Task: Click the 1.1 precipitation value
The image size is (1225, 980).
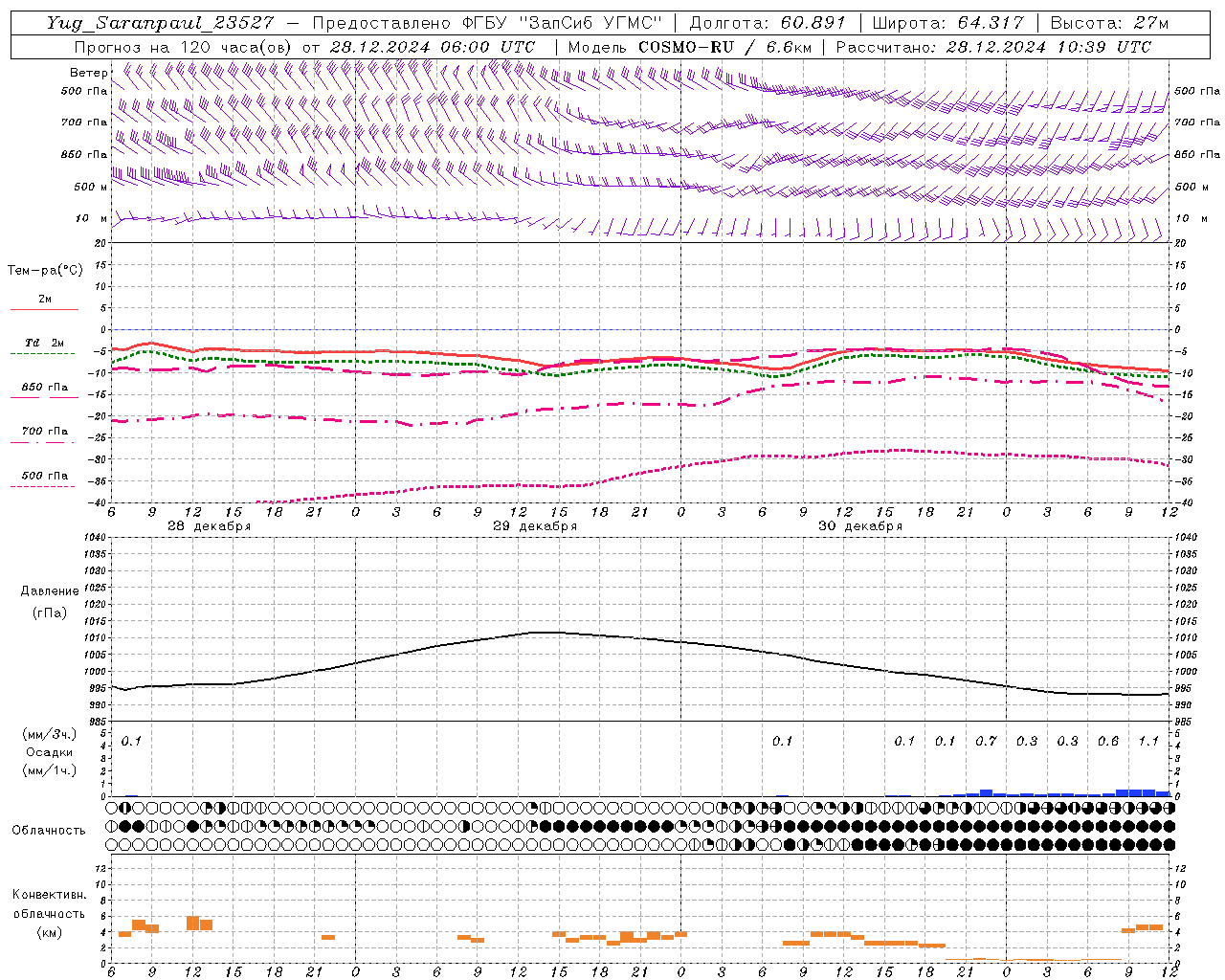Action: (x=1148, y=742)
